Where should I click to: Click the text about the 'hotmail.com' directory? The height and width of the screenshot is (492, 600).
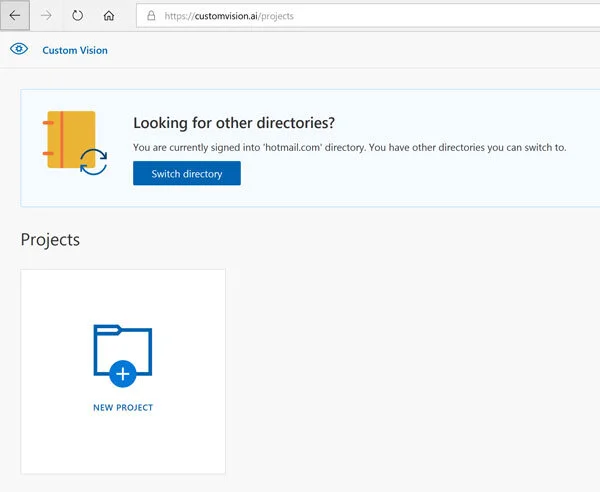click(x=349, y=147)
